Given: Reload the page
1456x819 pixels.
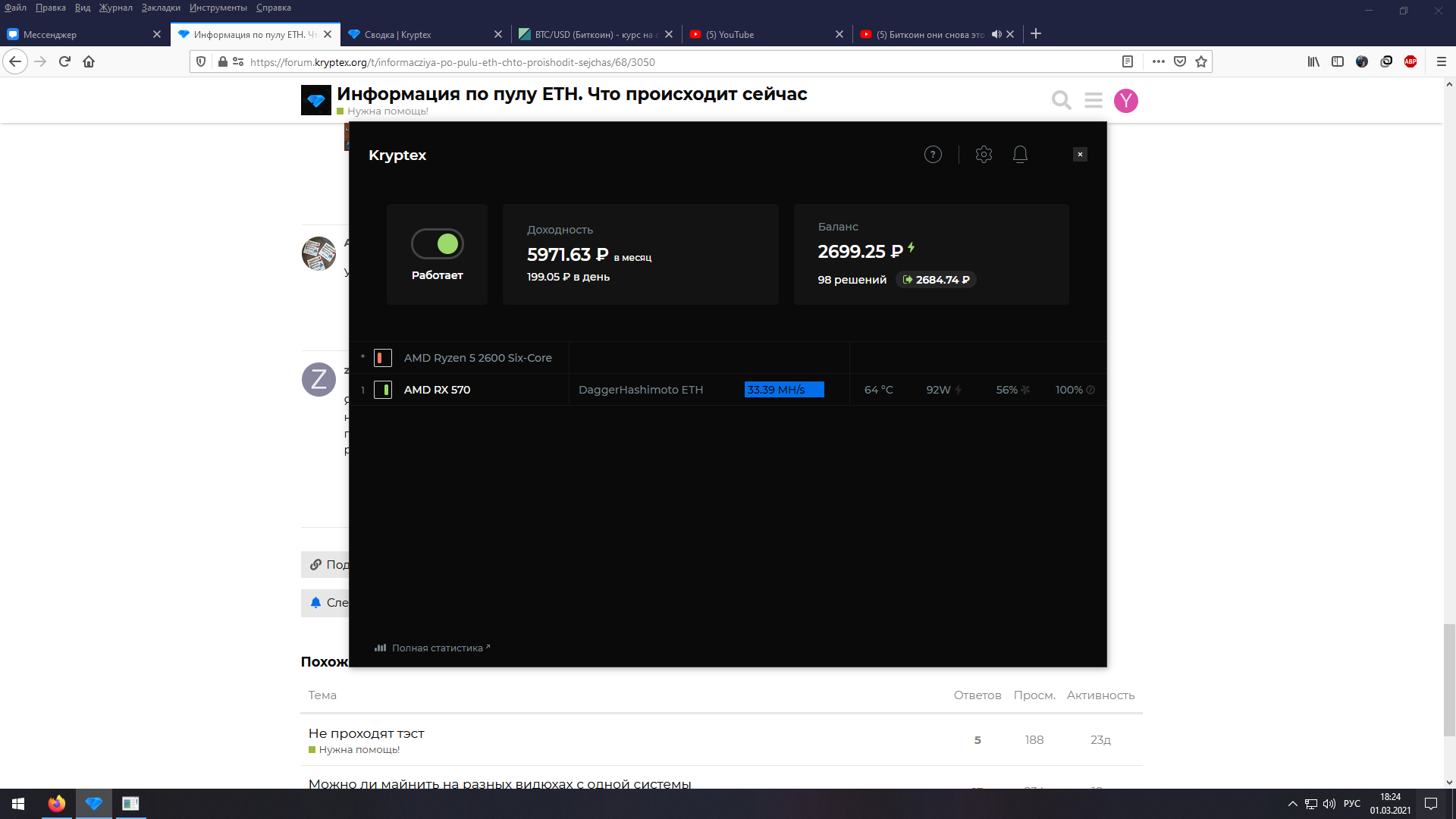Looking at the screenshot, I should (64, 62).
